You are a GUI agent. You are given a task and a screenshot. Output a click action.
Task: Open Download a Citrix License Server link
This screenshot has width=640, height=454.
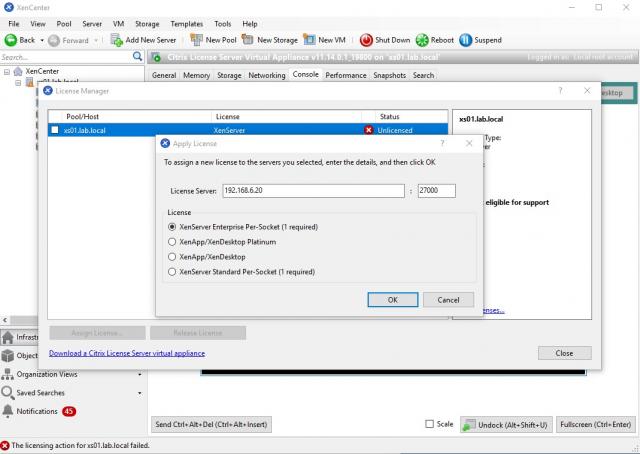pyautogui.click(x=127, y=353)
